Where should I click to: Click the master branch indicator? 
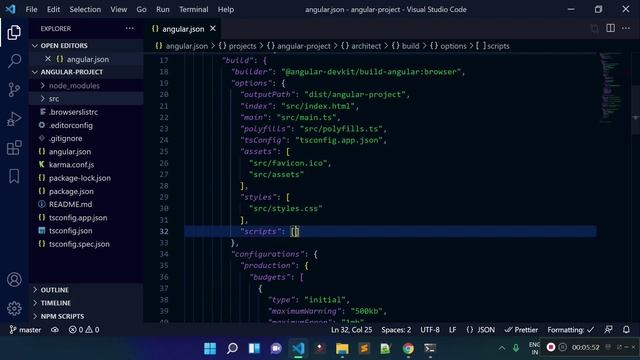coord(25,329)
